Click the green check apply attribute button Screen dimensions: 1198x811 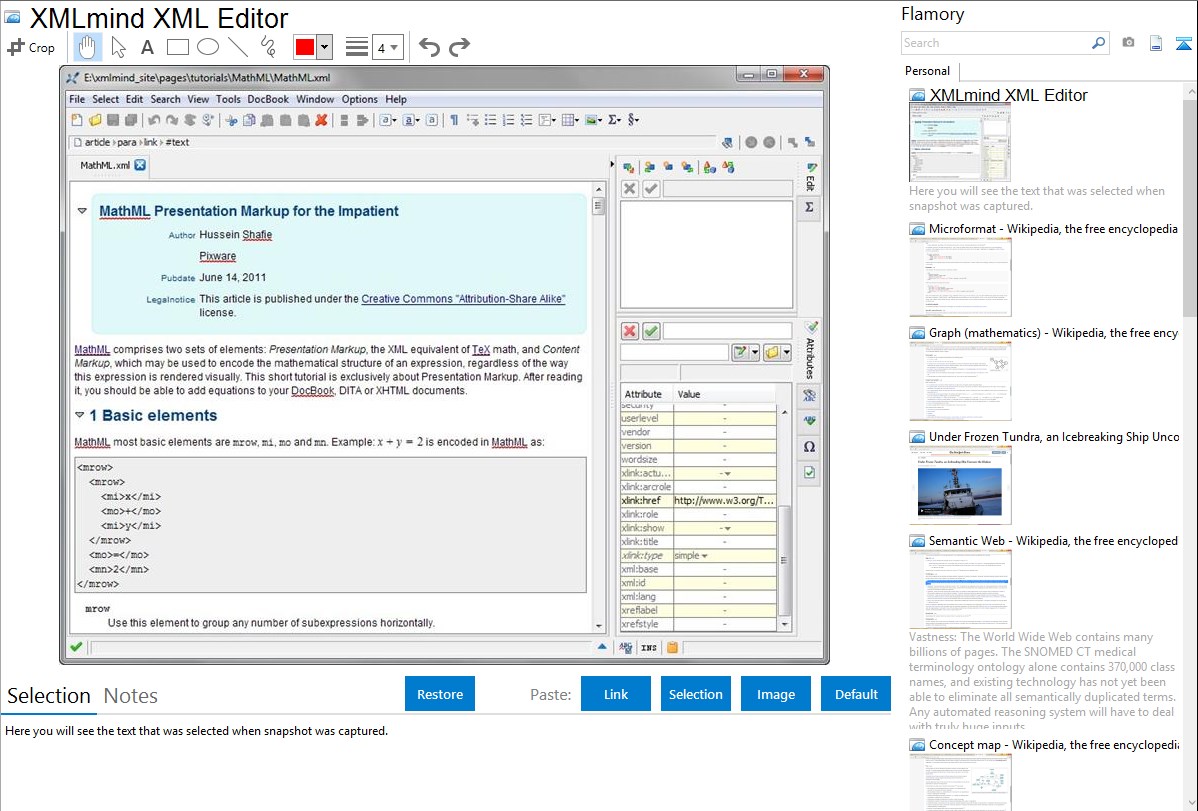coord(651,331)
